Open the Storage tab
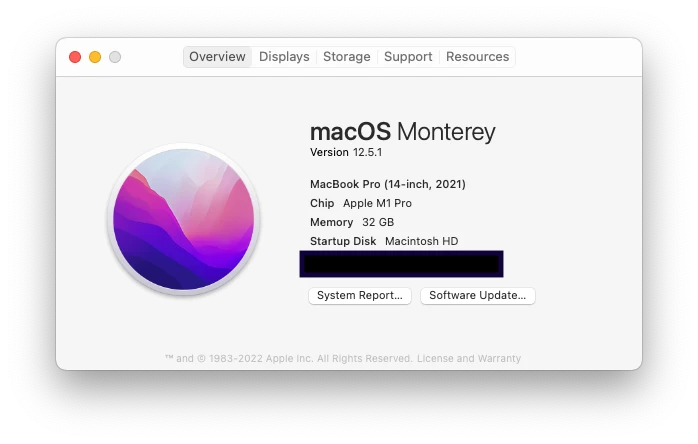This screenshot has width=698, height=444. 347,57
